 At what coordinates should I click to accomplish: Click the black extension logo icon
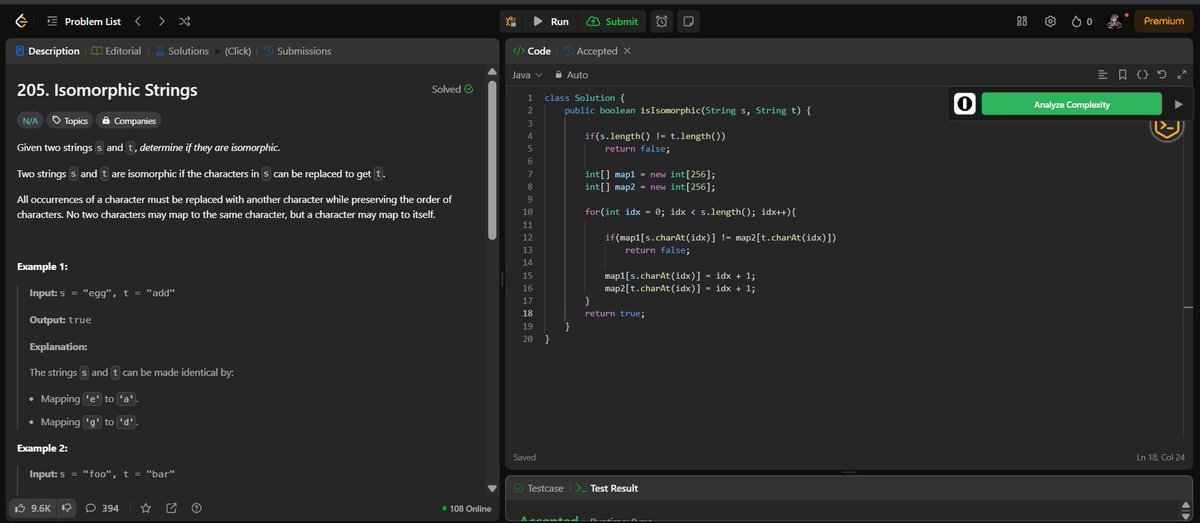pos(964,104)
